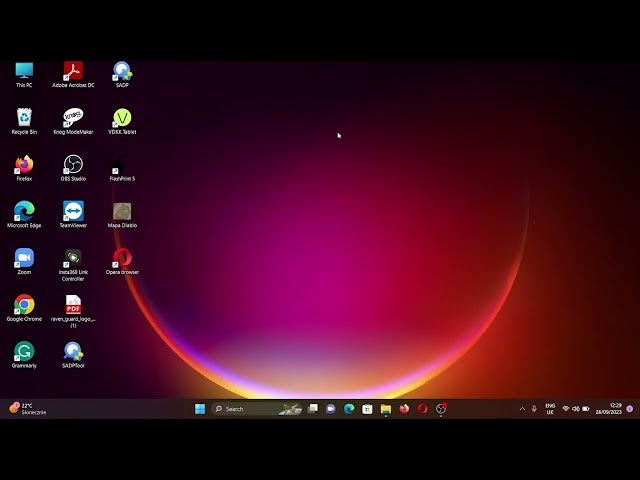Select the FlashPrint 5 shortcut
This screenshot has width=640, height=480.
[x=122, y=168]
